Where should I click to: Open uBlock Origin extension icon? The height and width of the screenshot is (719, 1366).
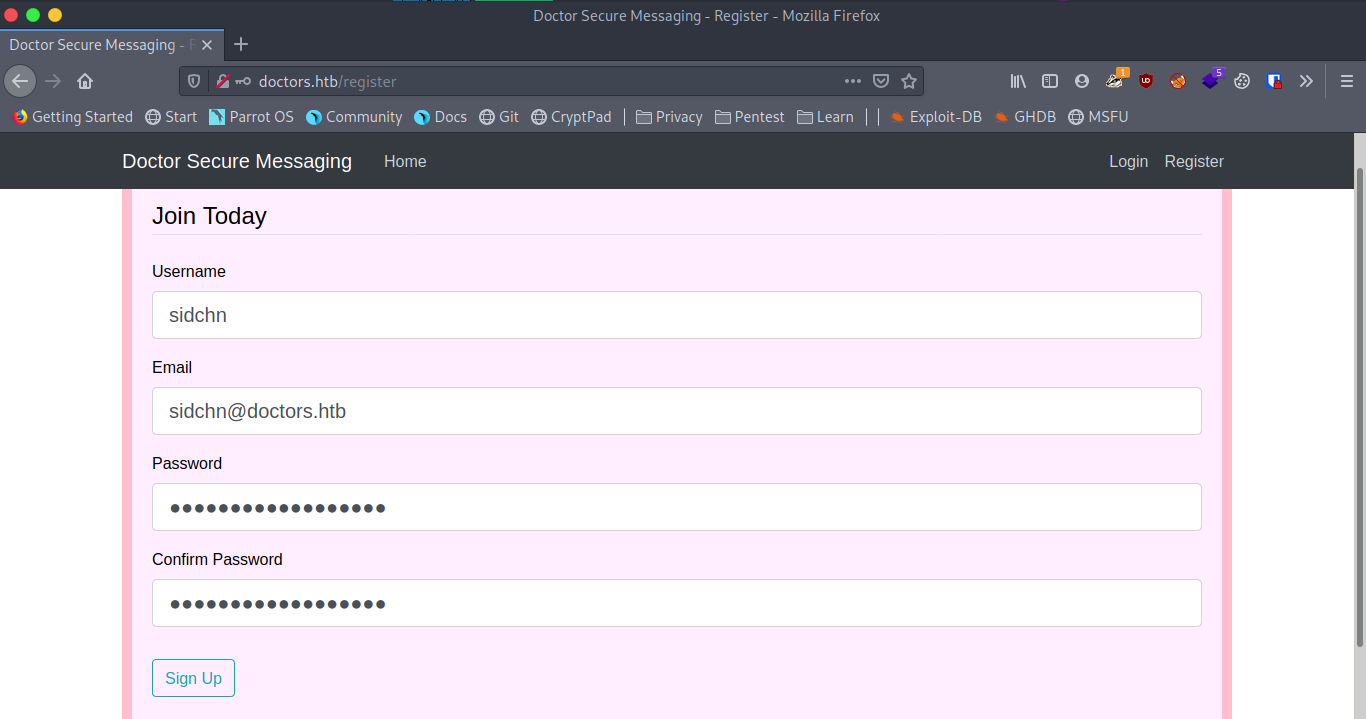(x=1146, y=81)
